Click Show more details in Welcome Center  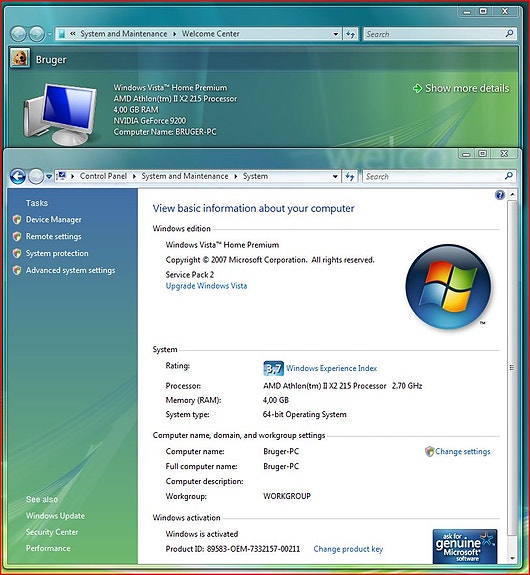467,88
